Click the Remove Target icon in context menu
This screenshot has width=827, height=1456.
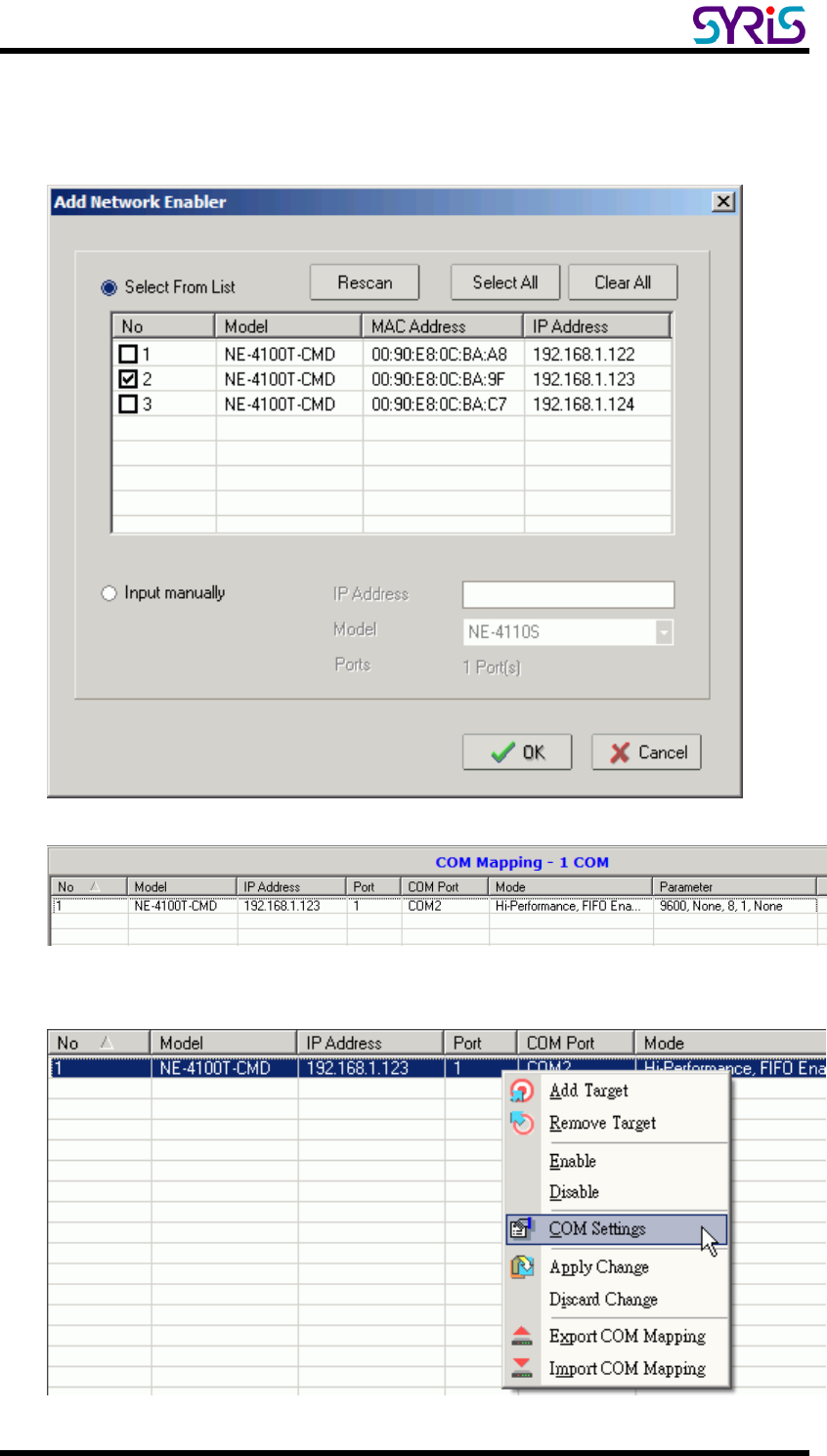point(522,1123)
